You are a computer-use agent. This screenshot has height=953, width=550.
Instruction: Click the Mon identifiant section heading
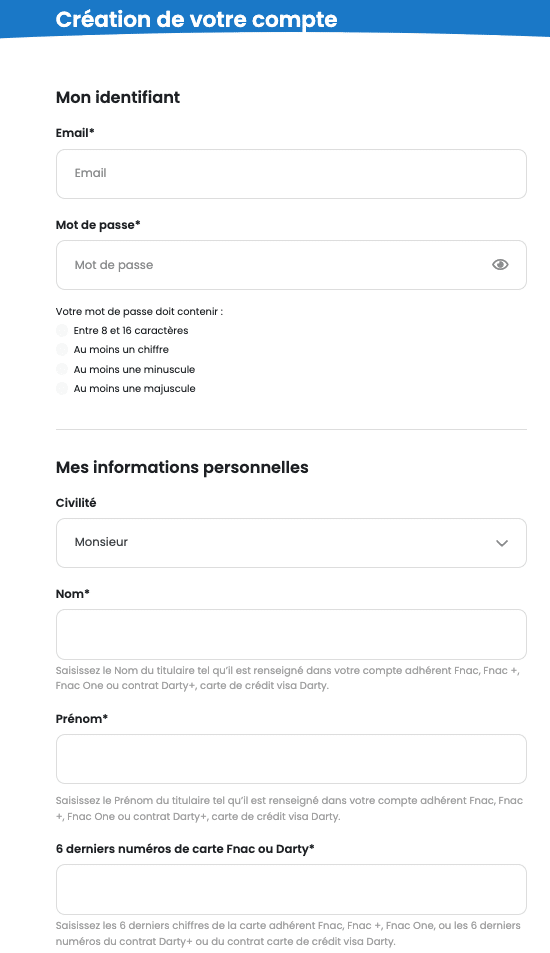pyautogui.click(x=118, y=97)
